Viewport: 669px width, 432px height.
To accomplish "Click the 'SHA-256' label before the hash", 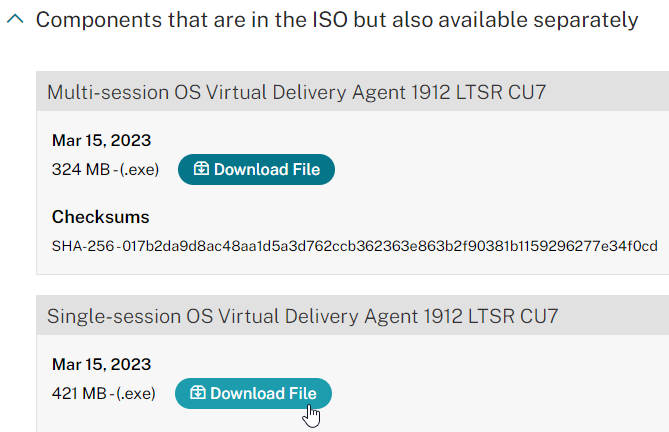I will [x=83, y=246].
